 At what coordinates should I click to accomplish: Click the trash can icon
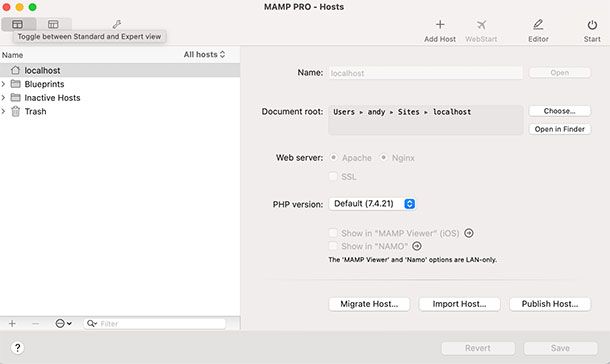click(x=15, y=111)
